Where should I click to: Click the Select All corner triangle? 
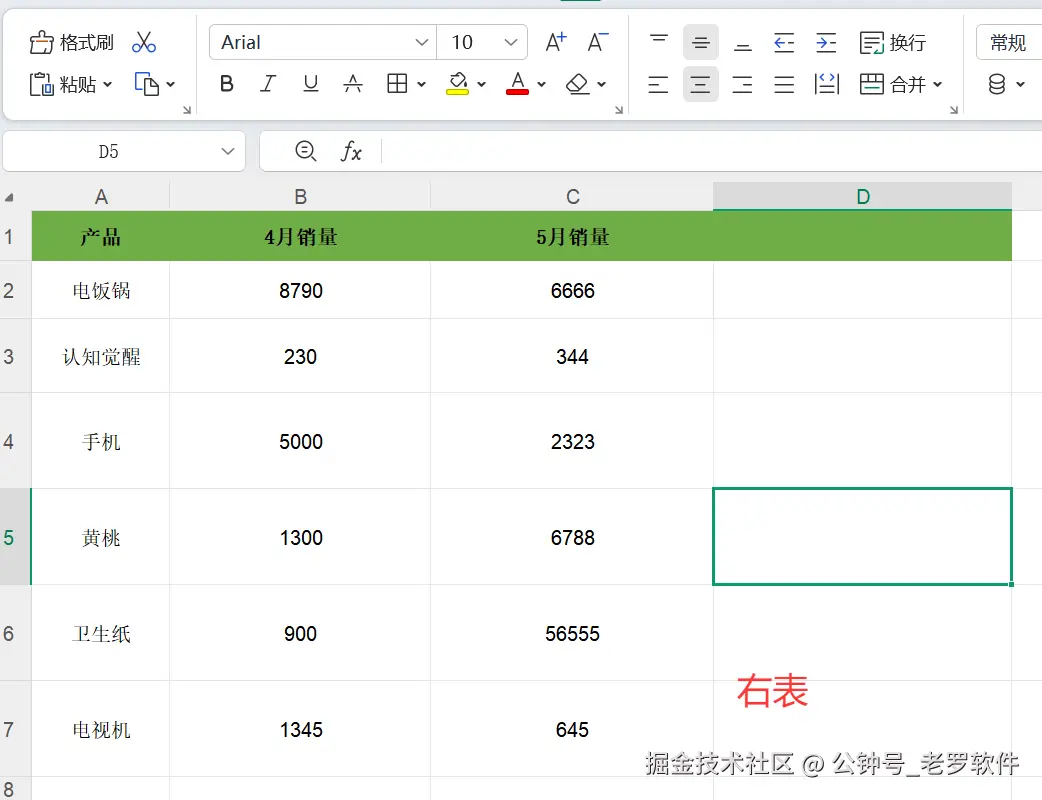click(x=9, y=197)
